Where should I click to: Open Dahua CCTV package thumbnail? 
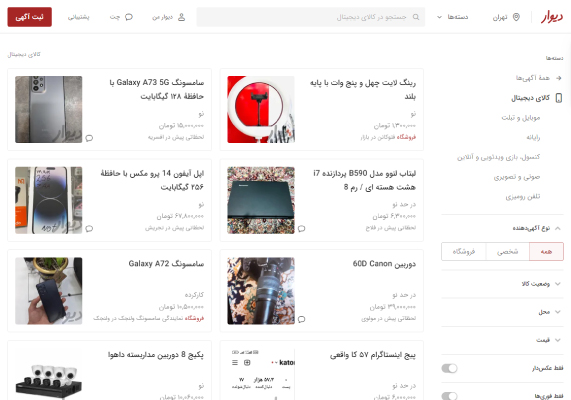tap(49, 374)
